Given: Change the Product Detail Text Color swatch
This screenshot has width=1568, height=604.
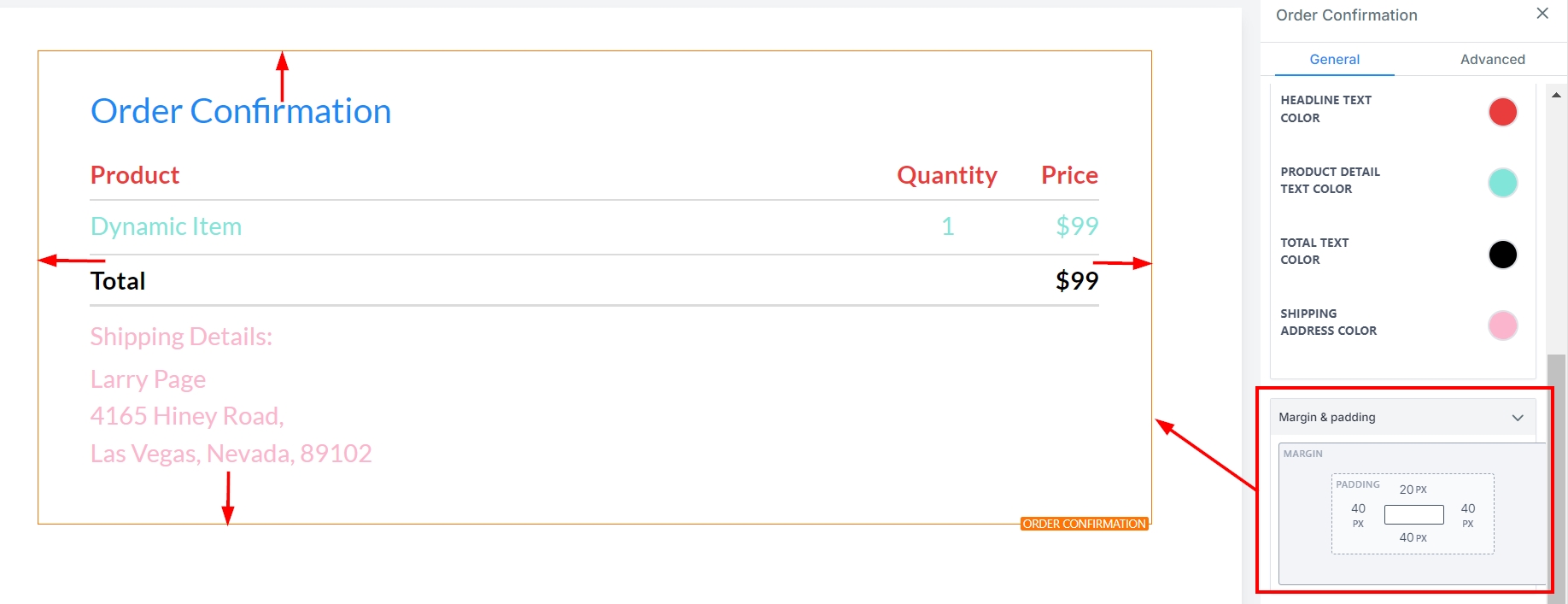Looking at the screenshot, I should 1502,183.
